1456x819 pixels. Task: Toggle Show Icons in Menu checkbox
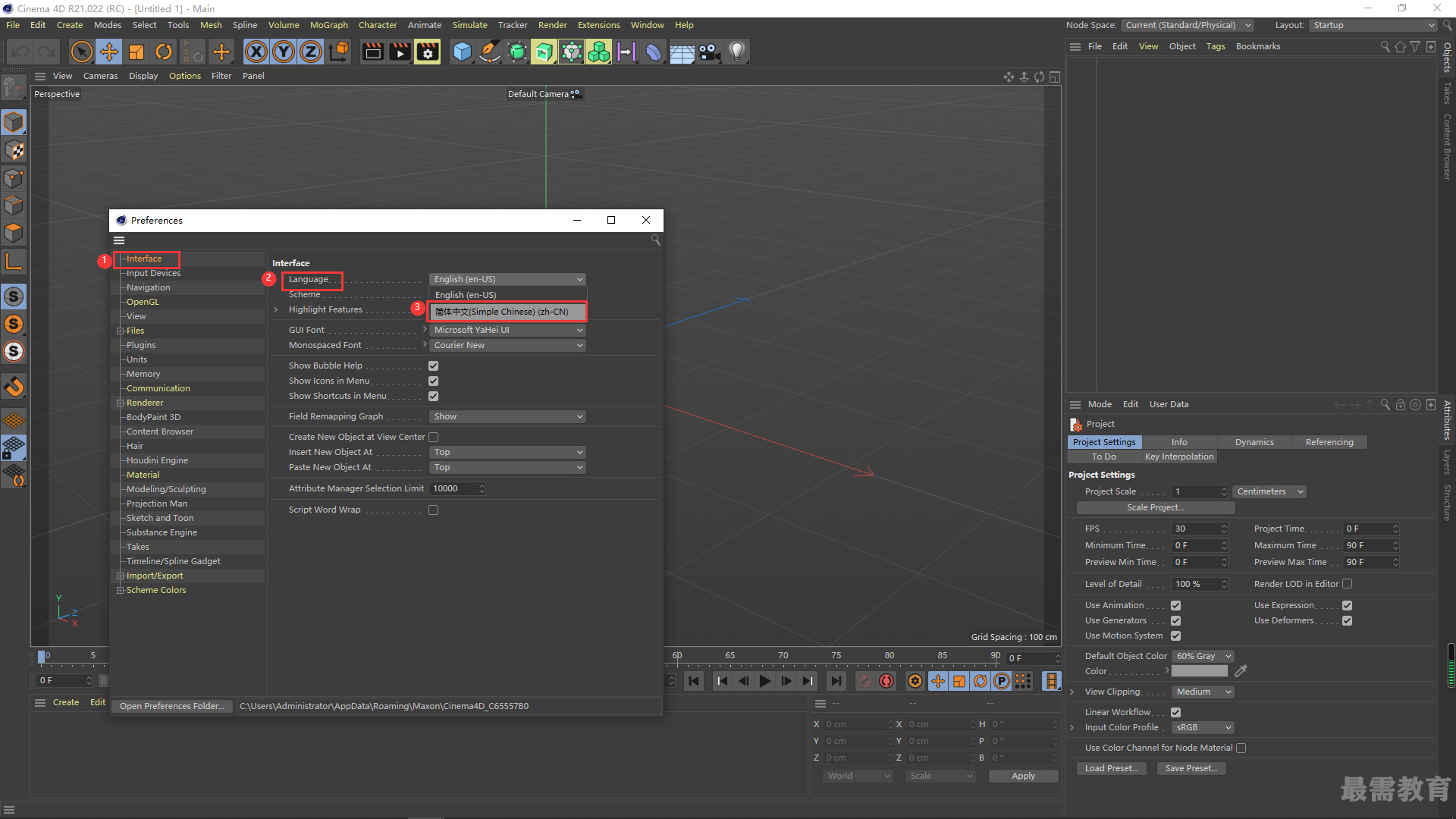pyautogui.click(x=433, y=381)
